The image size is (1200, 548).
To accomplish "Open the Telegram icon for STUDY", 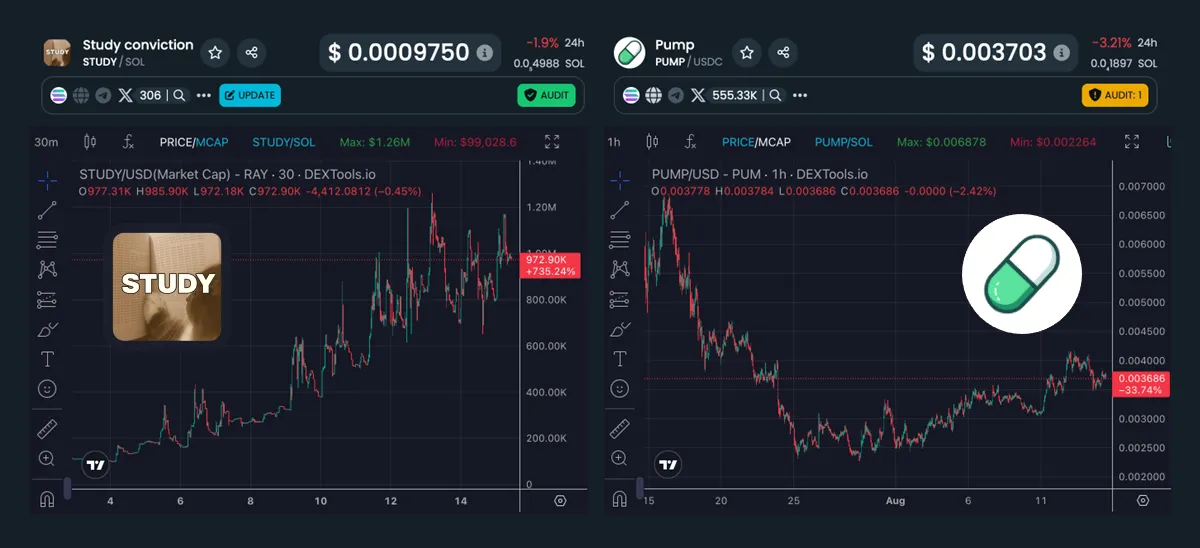I will coord(103,96).
